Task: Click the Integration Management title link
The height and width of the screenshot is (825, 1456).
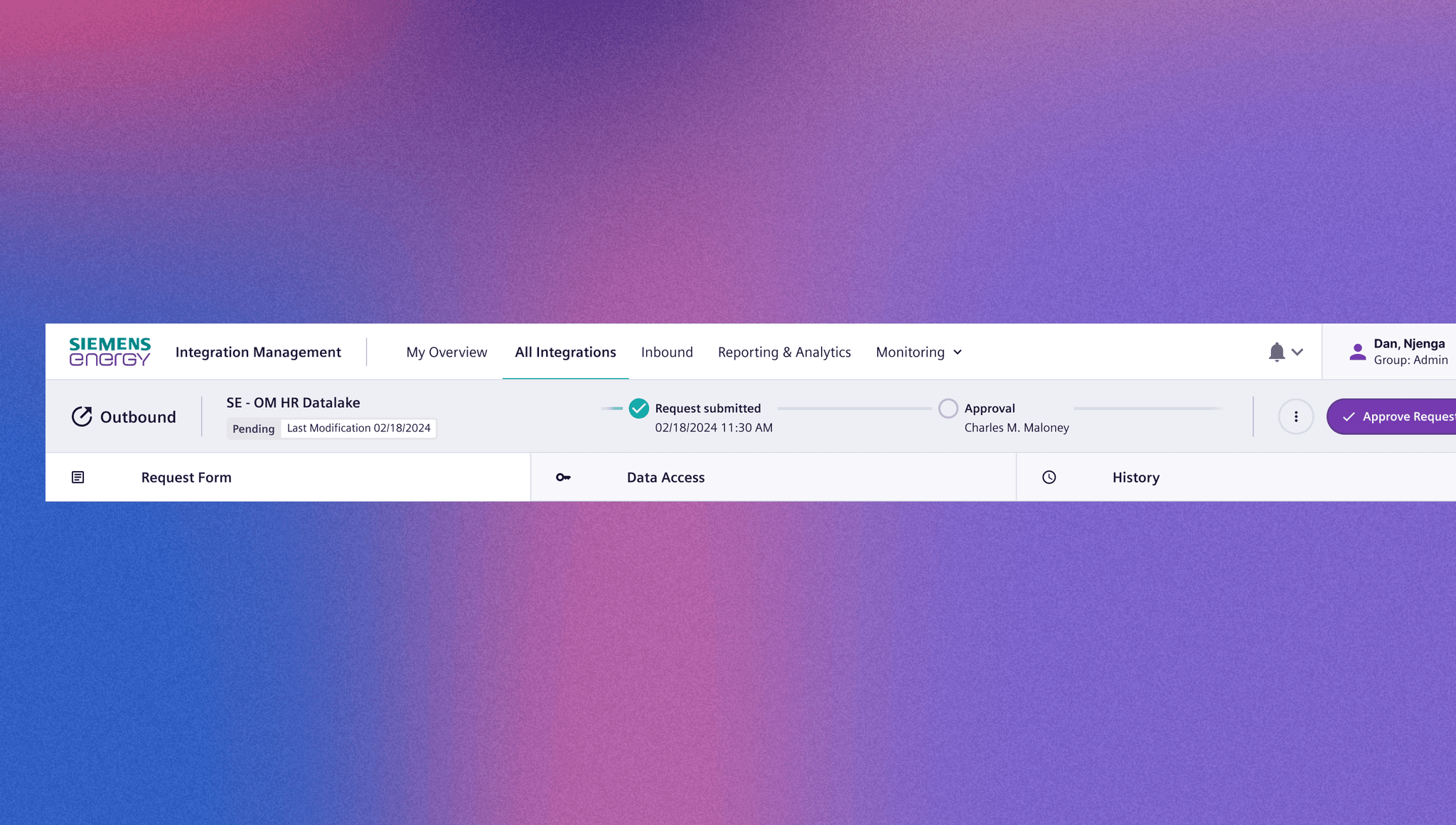Action: tap(258, 352)
